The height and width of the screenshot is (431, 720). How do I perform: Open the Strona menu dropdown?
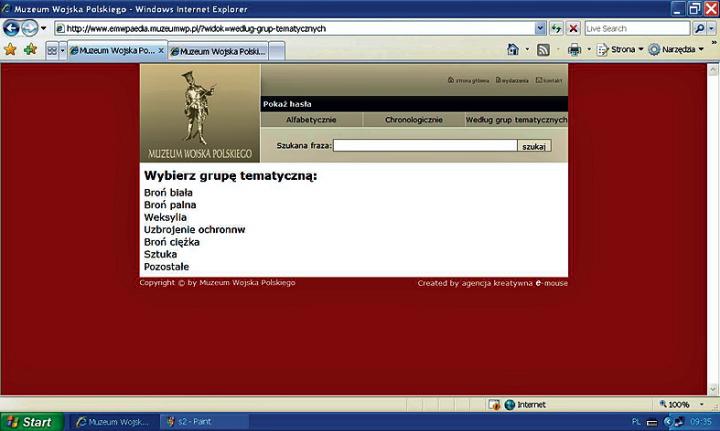[x=621, y=49]
